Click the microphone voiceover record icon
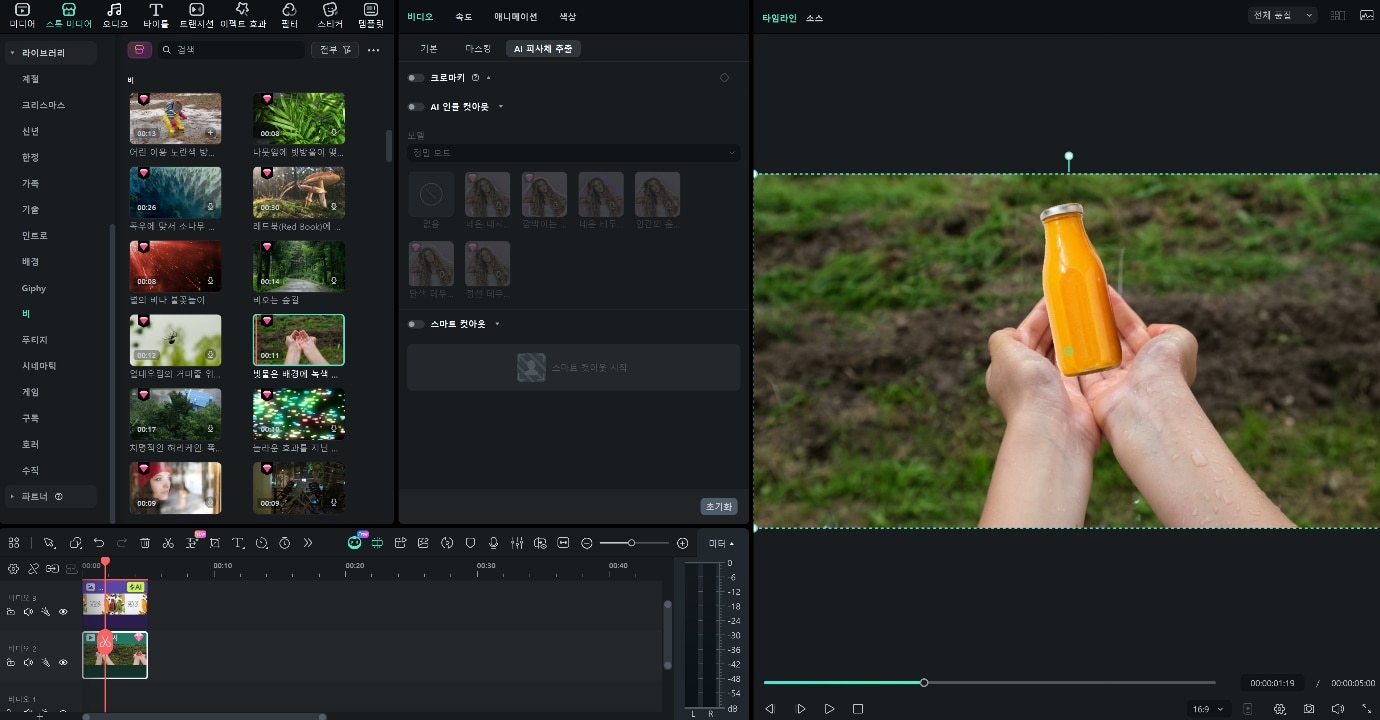The height and width of the screenshot is (720, 1380). click(493, 543)
